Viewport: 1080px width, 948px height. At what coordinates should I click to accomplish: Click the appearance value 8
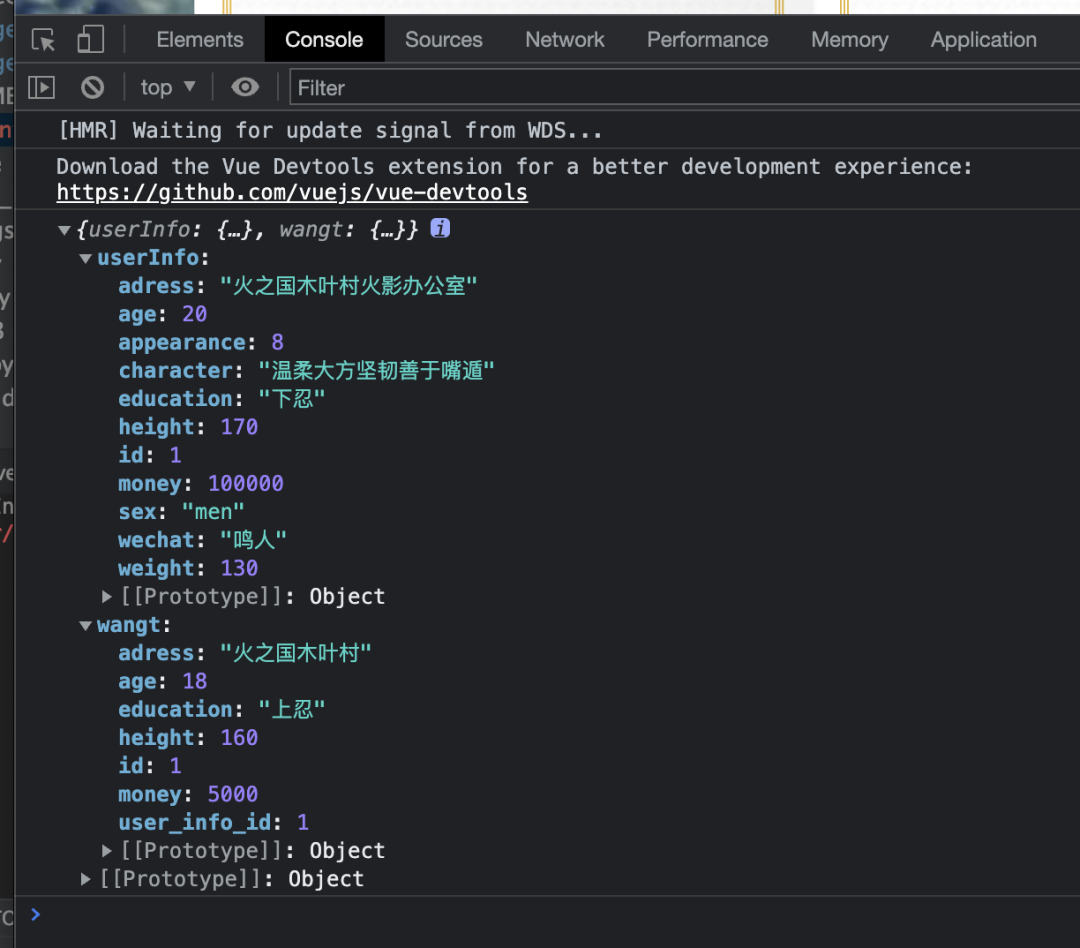coord(277,342)
